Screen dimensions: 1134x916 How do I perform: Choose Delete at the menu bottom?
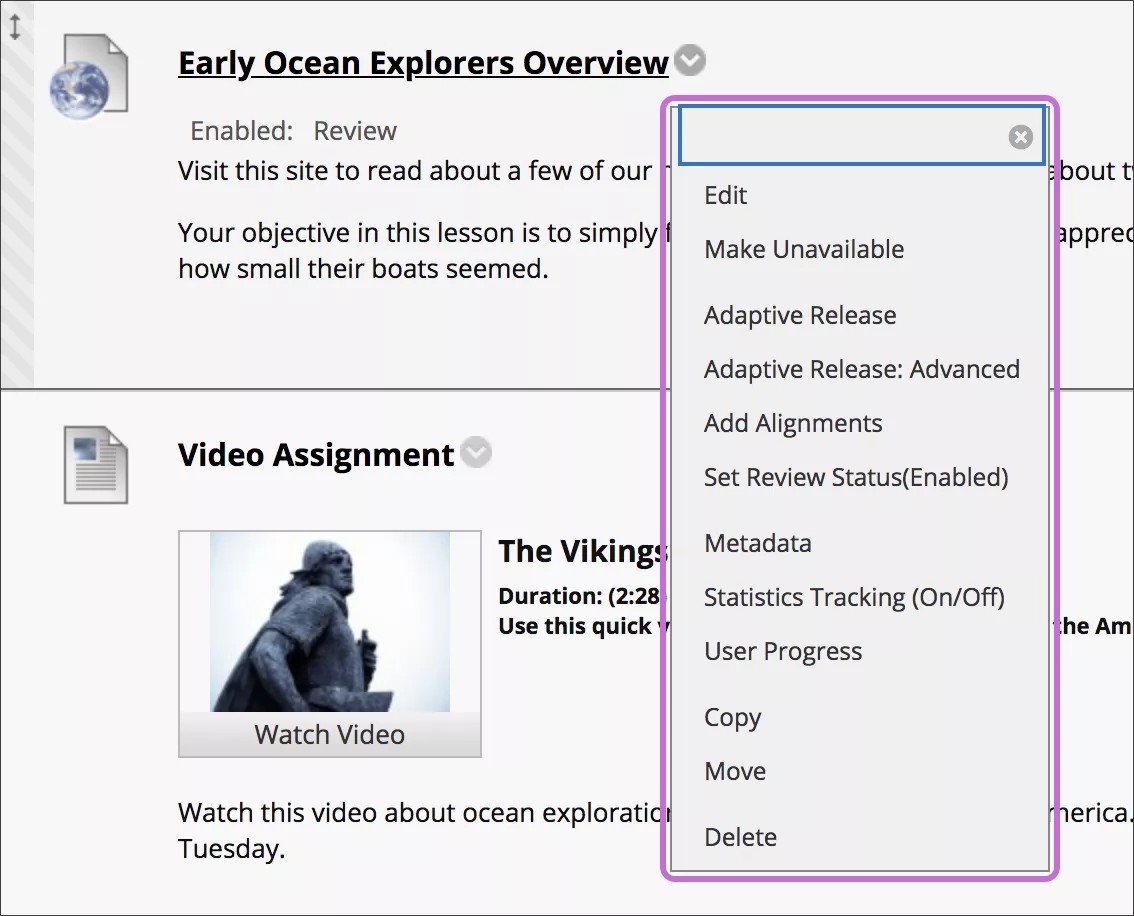pos(740,837)
